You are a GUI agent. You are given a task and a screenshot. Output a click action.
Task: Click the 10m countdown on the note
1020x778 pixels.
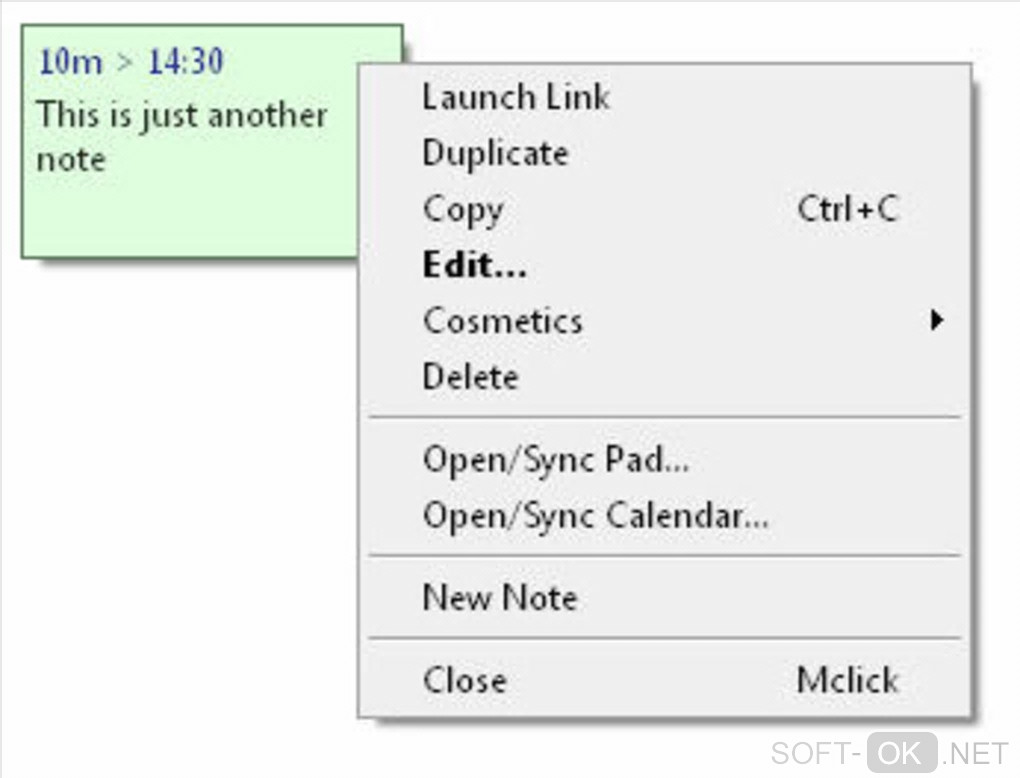click(70, 62)
